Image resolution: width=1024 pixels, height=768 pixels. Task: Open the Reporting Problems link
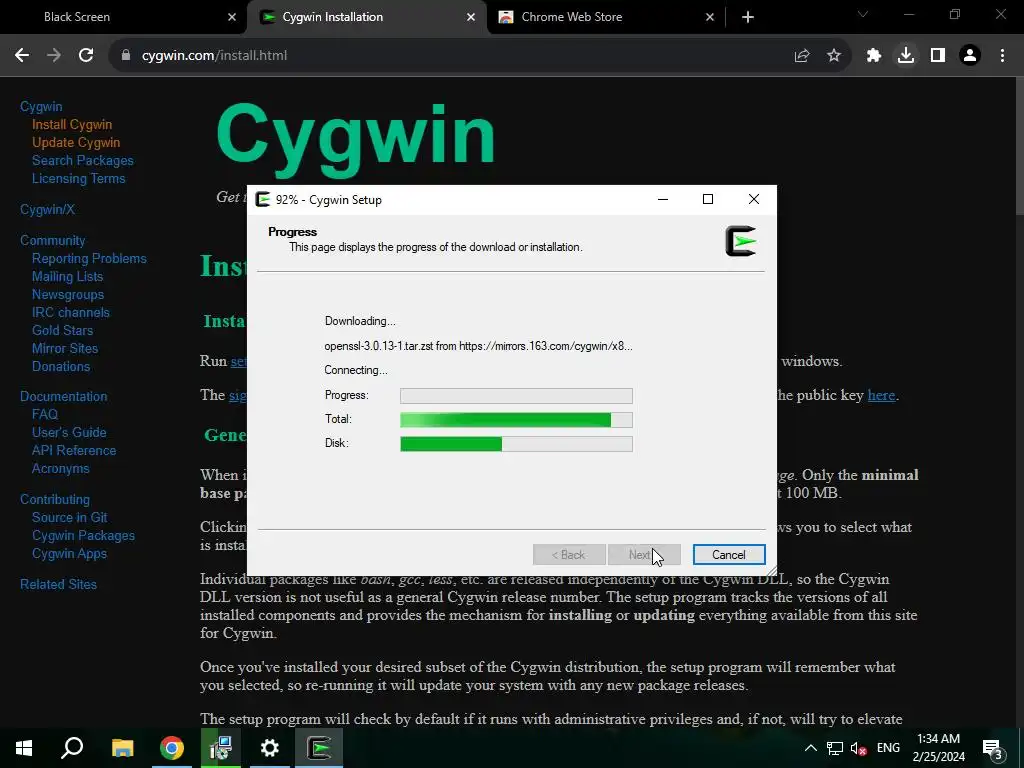point(89,258)
